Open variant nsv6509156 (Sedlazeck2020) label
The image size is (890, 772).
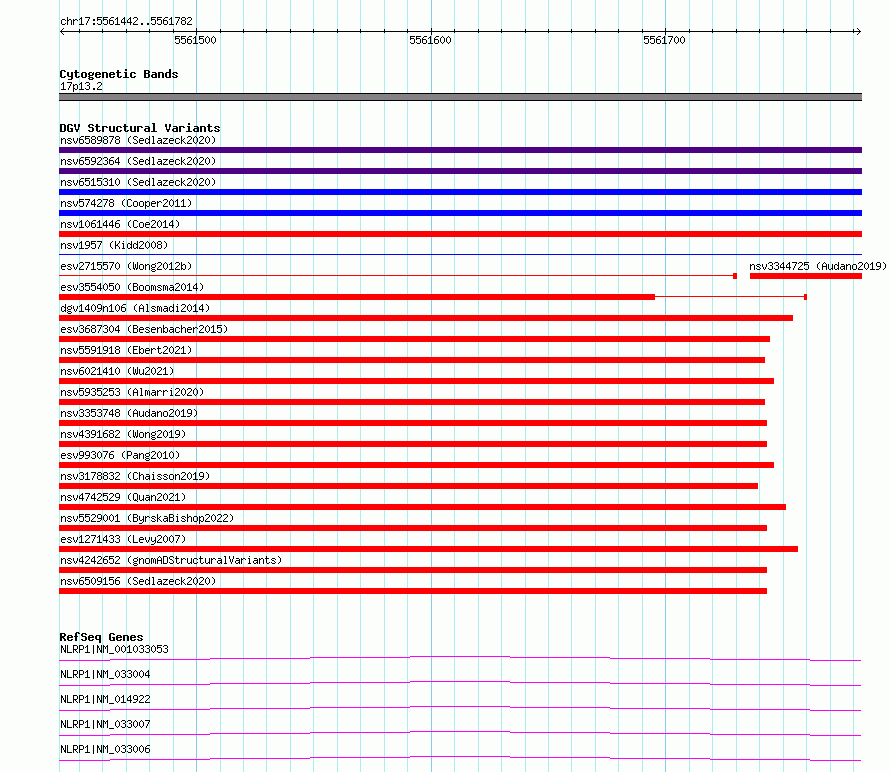coord(138,581)
